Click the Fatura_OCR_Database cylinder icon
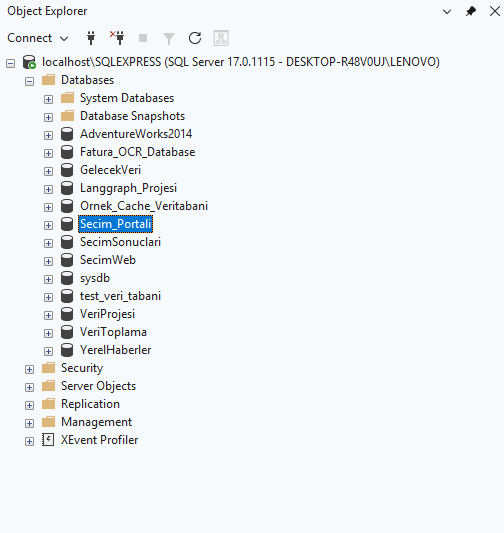Image resolution: width=504 pixels, height=533 pixels. 67,152
